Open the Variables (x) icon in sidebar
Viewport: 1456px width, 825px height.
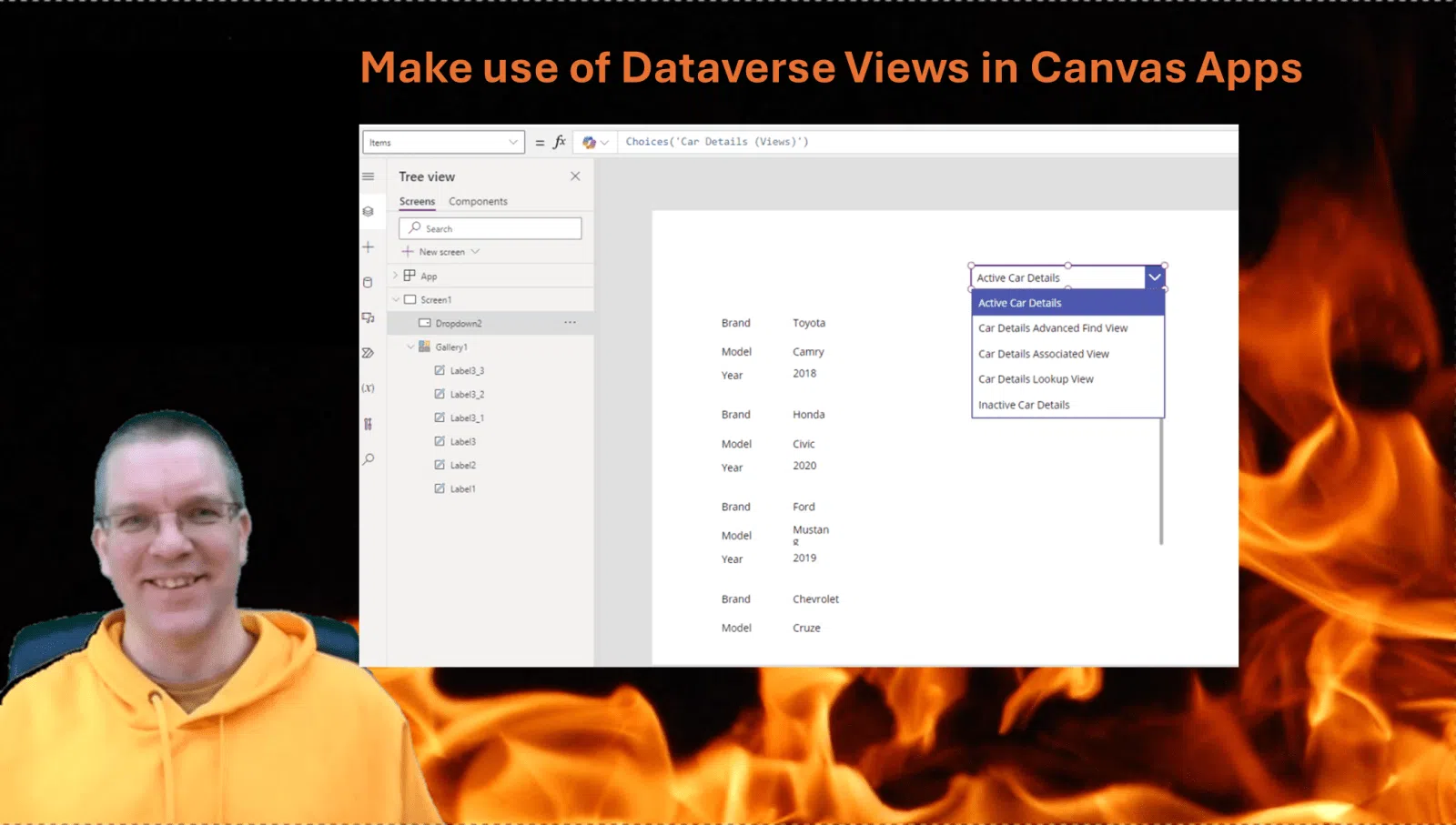tap(369, 388)
